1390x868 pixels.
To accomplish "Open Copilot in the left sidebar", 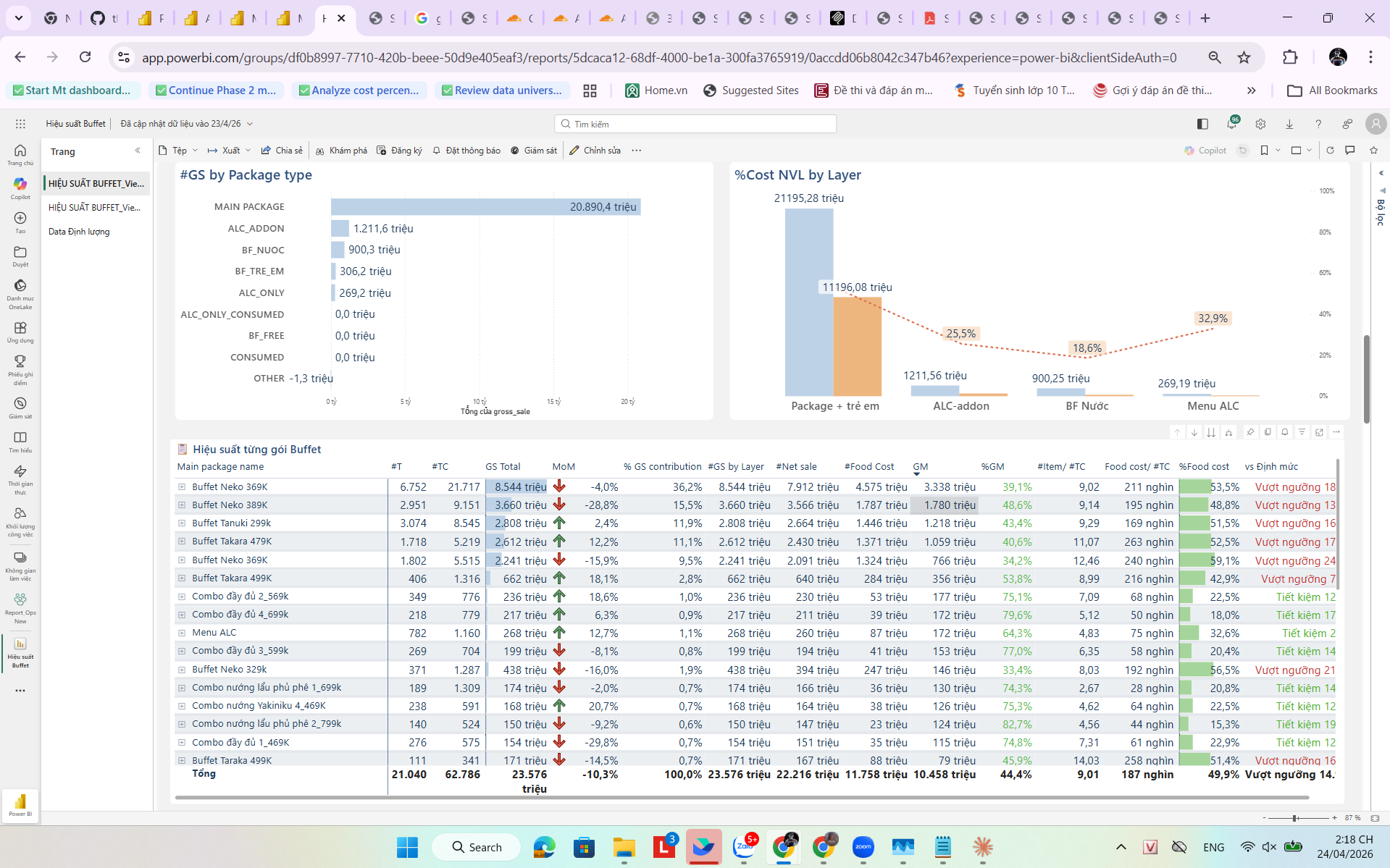I will 20,187.
